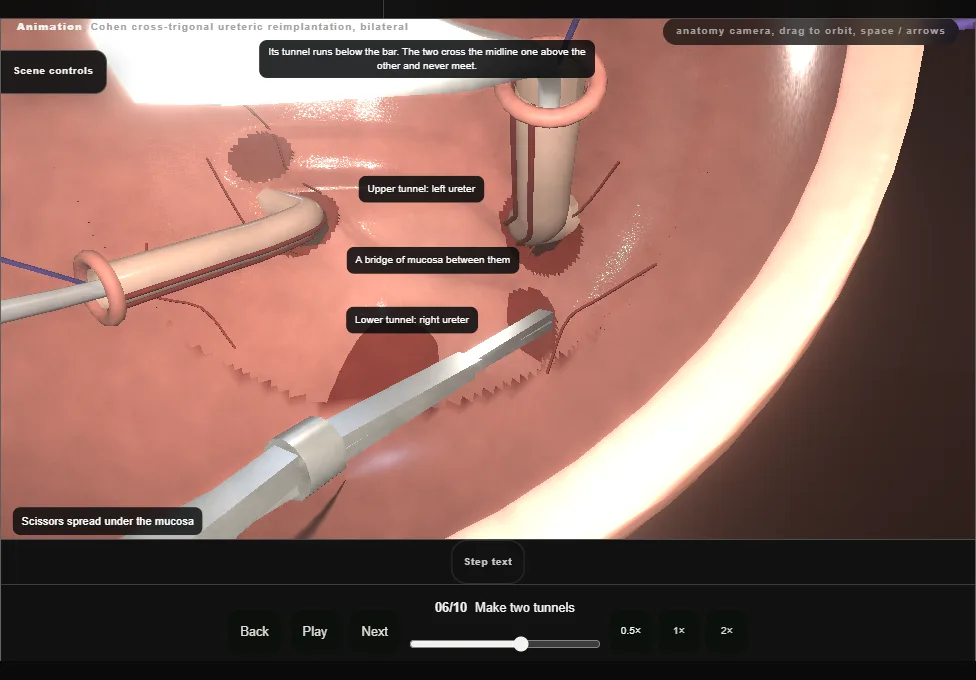Click 'A bridge of mucosa between them' label
976x680 pixels.
point(433,260)
